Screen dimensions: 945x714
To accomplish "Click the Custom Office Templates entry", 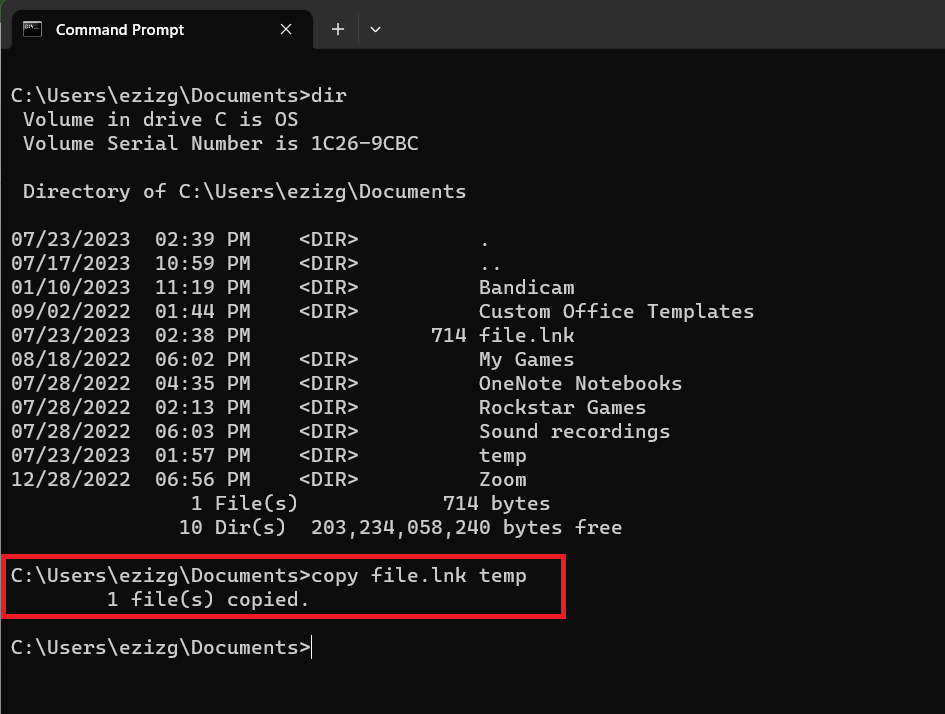I will [x=616, y=312].
